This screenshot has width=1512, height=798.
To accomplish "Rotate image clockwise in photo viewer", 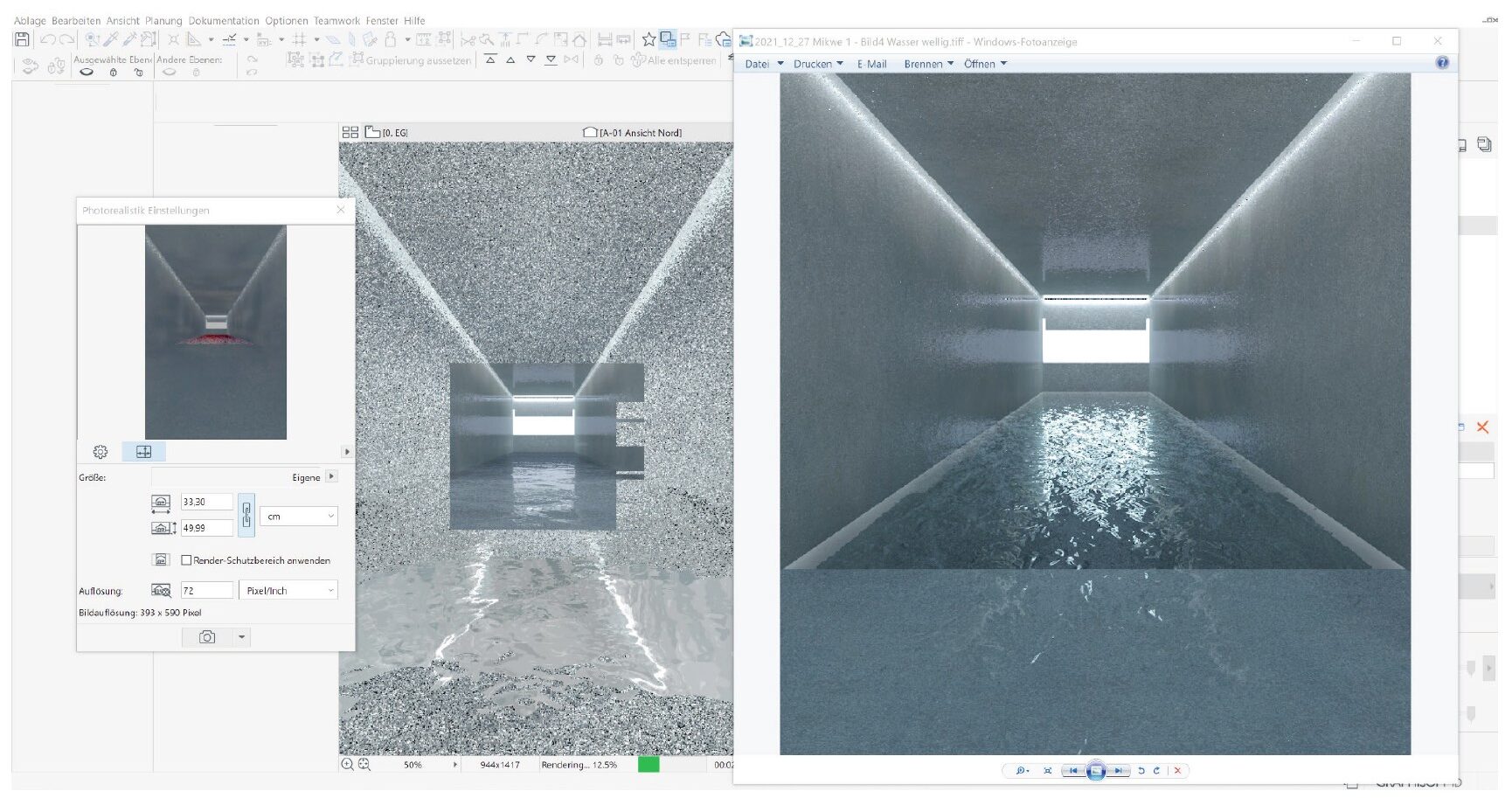I will (x=1156, y=771).
